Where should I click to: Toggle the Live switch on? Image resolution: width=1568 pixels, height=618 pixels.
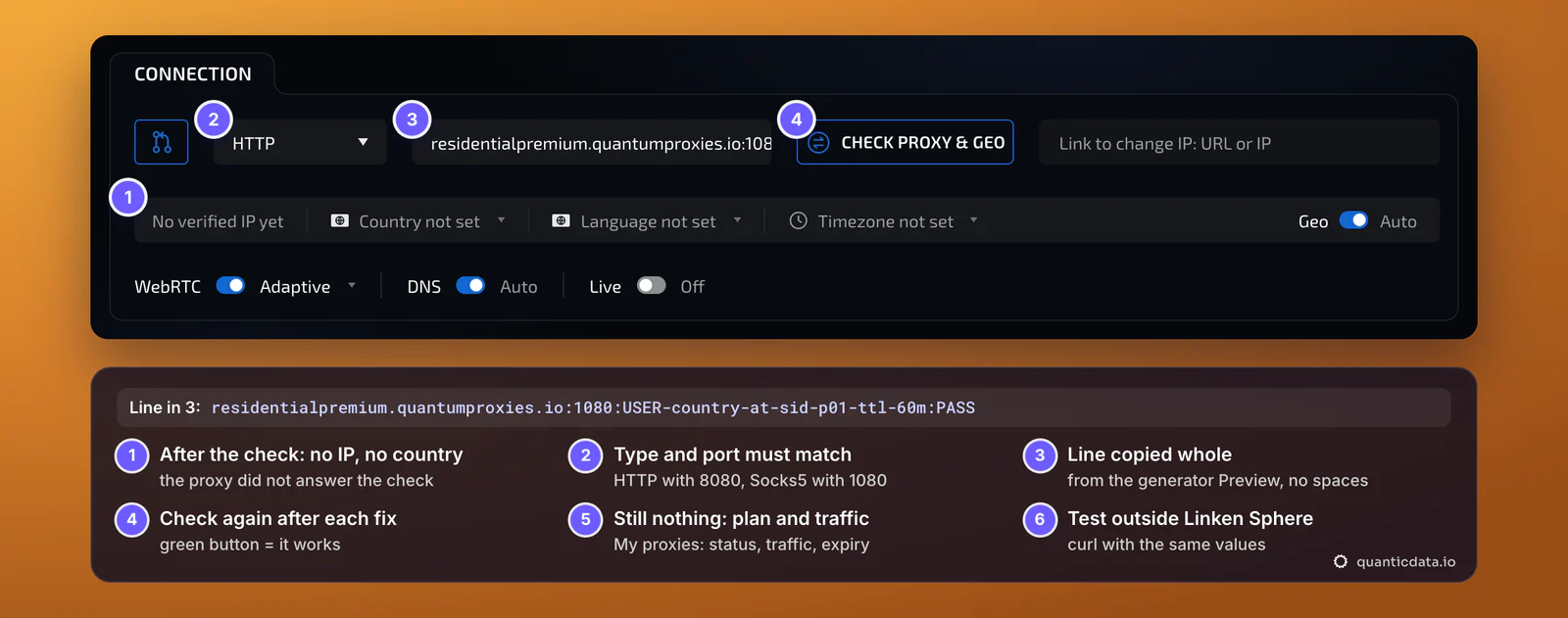point(651,285)
